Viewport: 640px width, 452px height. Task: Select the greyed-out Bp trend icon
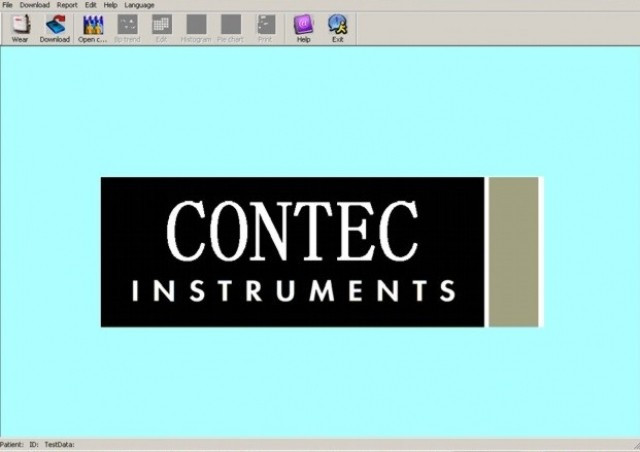pos(127,28)
